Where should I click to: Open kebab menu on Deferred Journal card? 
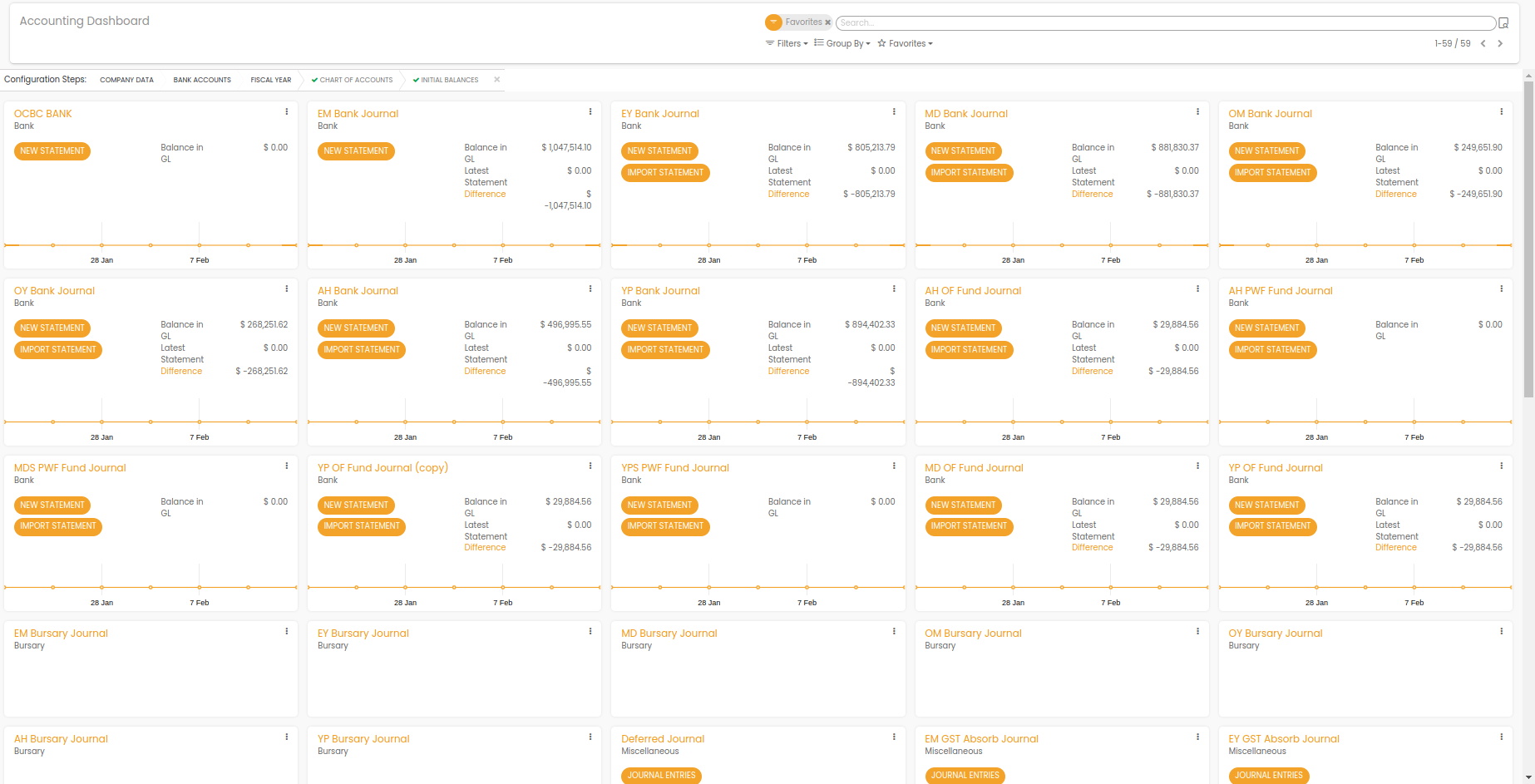click(x=894, y=737)
